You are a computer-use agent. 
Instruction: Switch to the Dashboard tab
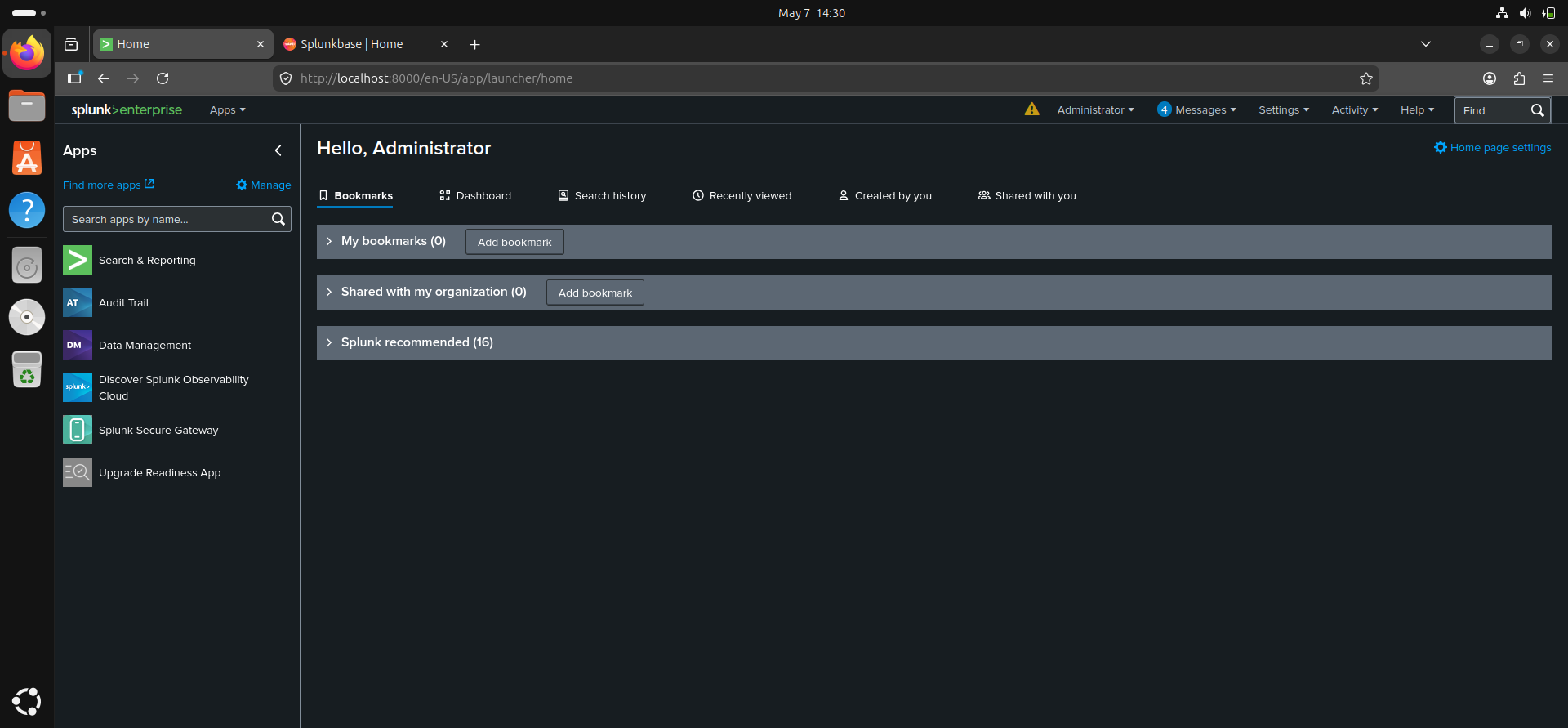tap(475, 196)
